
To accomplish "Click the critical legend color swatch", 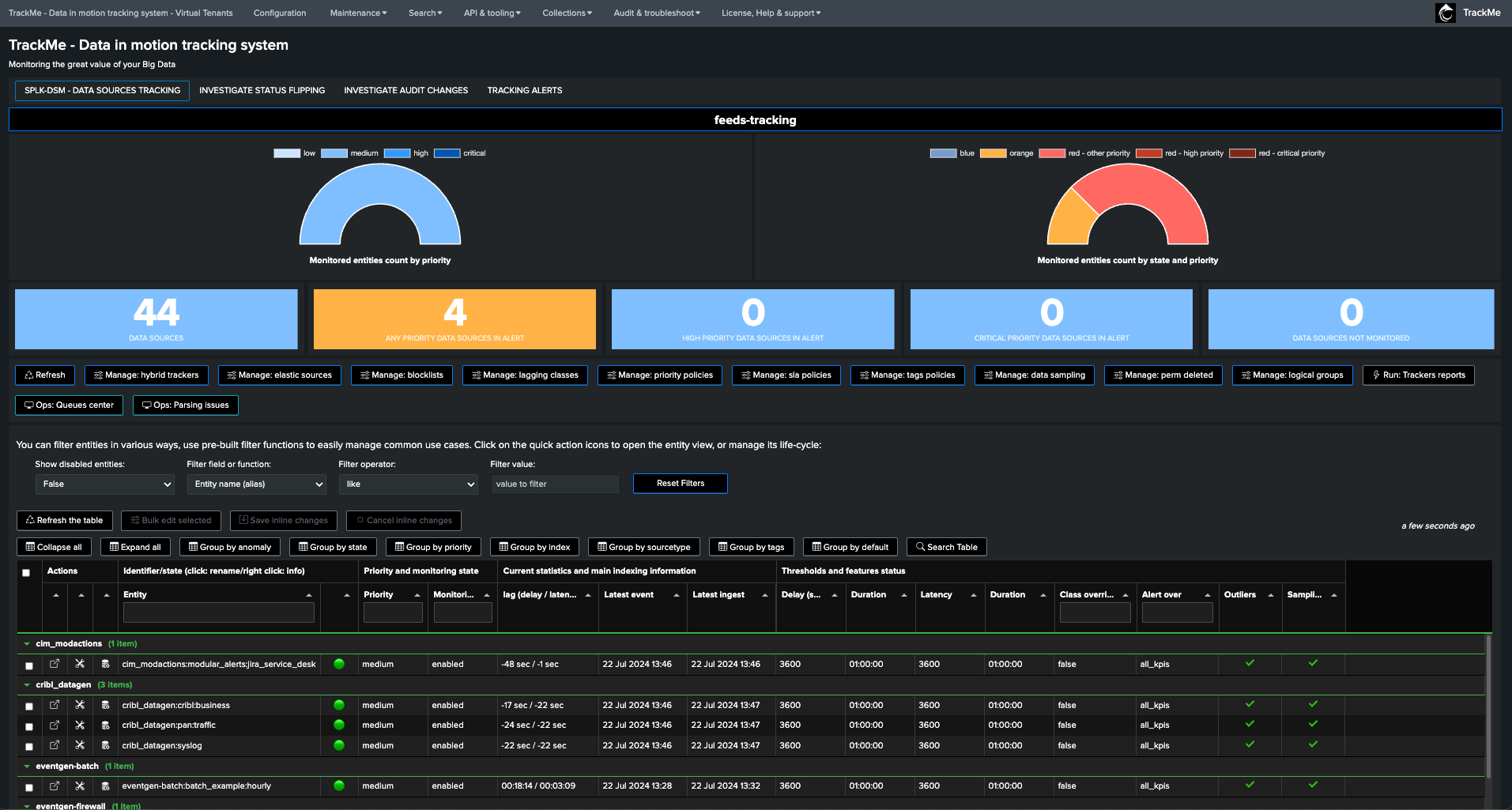I will (447, 153).
